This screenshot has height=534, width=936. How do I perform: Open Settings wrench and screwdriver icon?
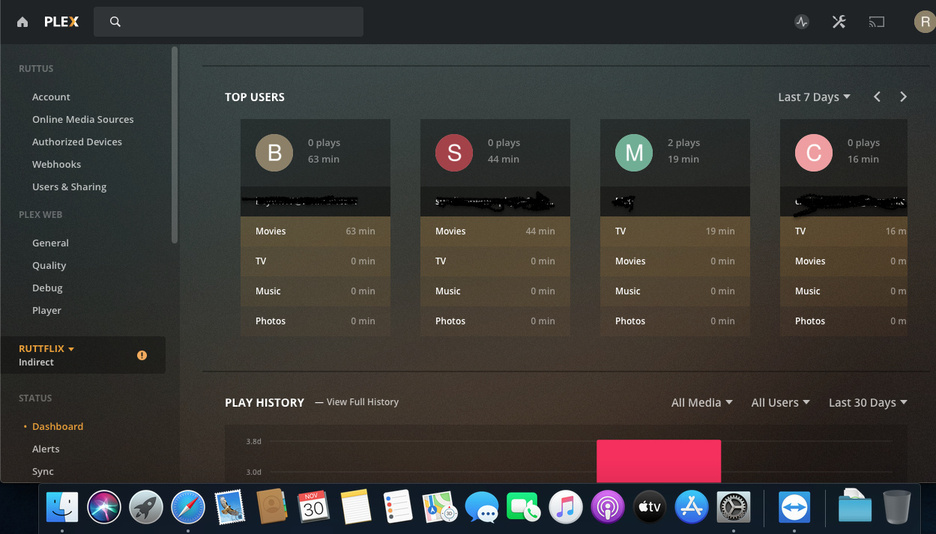pos(839,22)
